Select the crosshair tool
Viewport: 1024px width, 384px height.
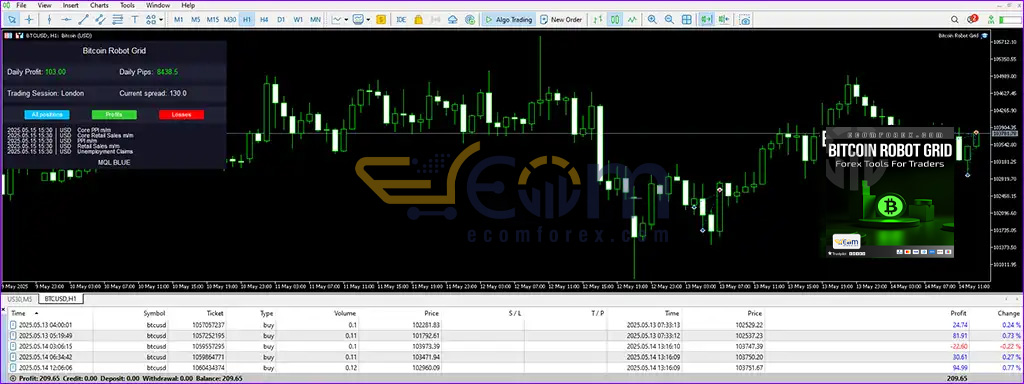tap(29, 20)
